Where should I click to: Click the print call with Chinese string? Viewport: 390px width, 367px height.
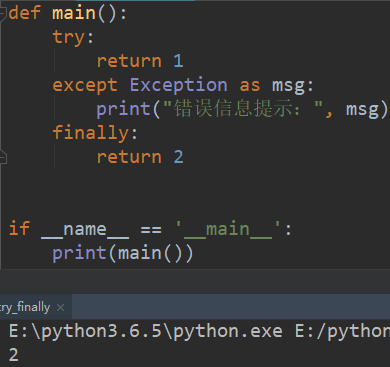coord(242,109)
